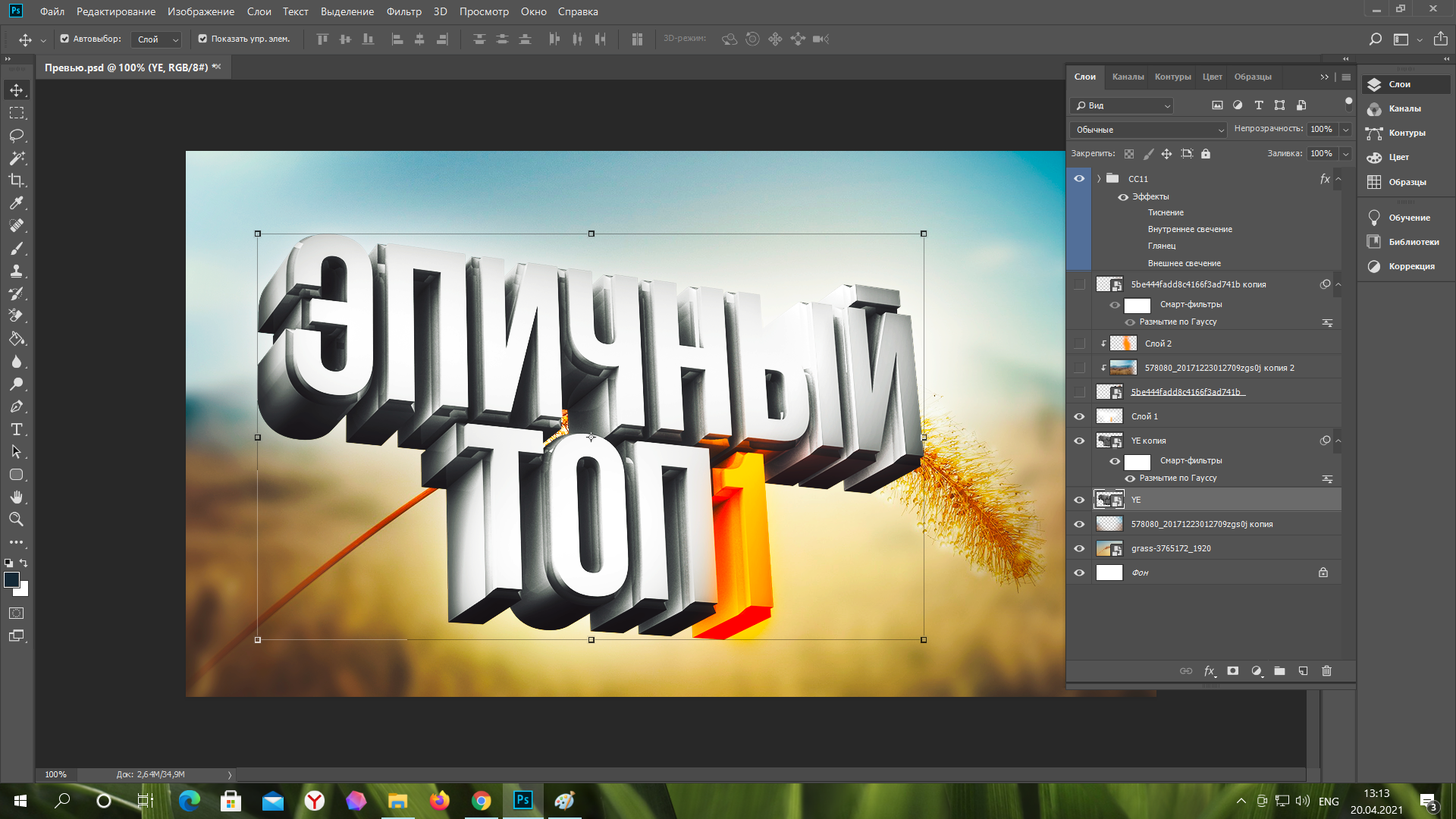
Task: Toggle Показать упр. элем. checkbox
Action: point(202,39)
